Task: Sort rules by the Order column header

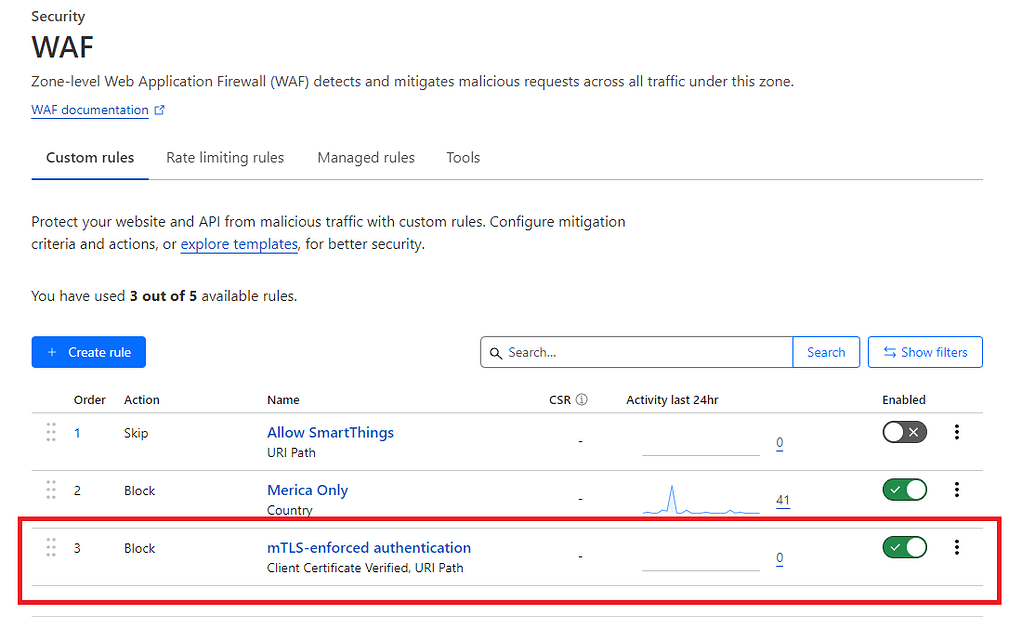Action: (x=89, y=399)
